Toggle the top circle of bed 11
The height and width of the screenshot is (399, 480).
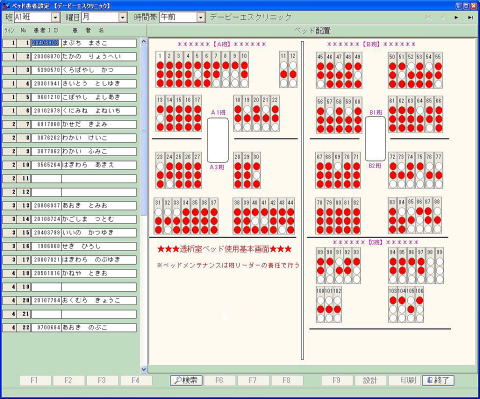coord(284,65)
